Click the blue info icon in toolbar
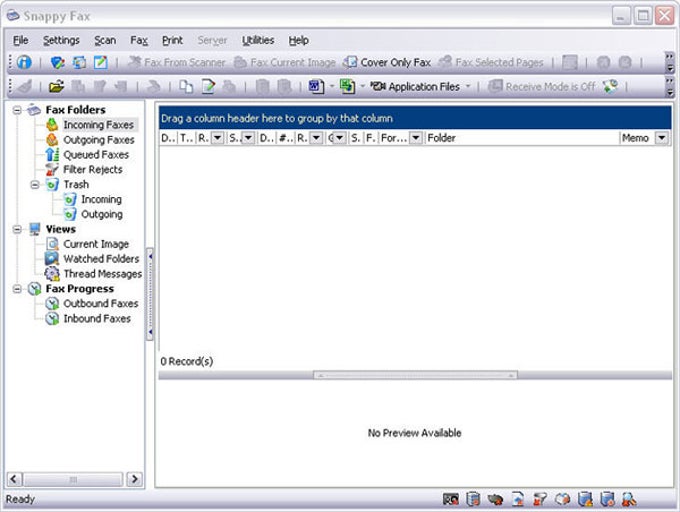This screenshot has width=680, height=512. click(24, 62)
